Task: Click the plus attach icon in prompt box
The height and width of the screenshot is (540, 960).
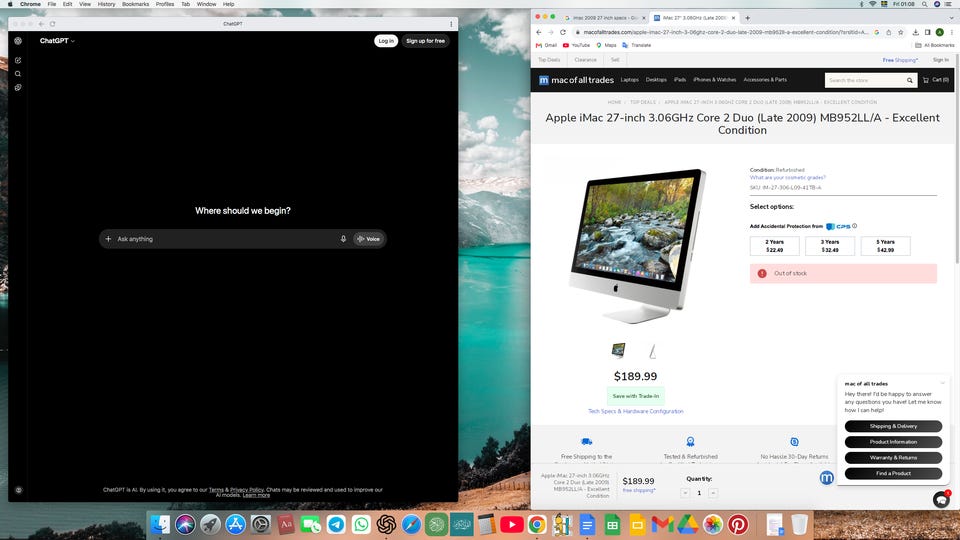Action: pos(108,239)
